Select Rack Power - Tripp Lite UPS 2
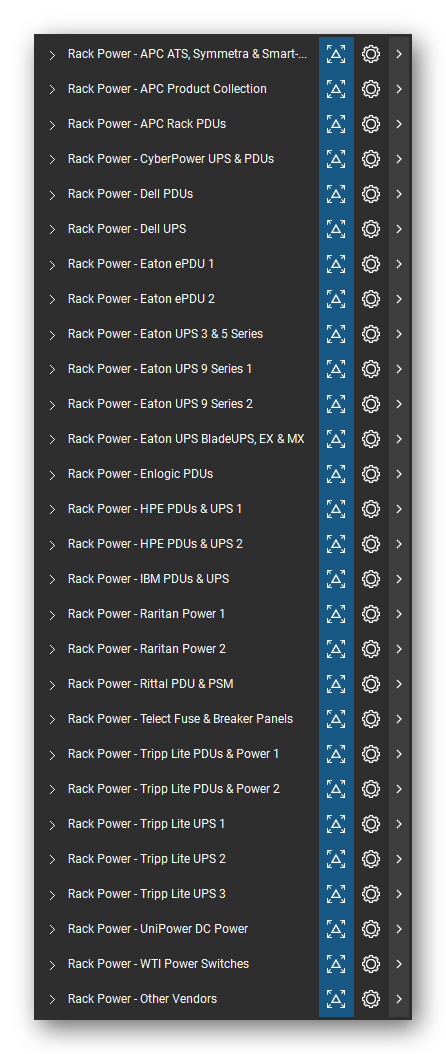The width and height of the screenshot is (446, 1054). (x=147, y=859)
